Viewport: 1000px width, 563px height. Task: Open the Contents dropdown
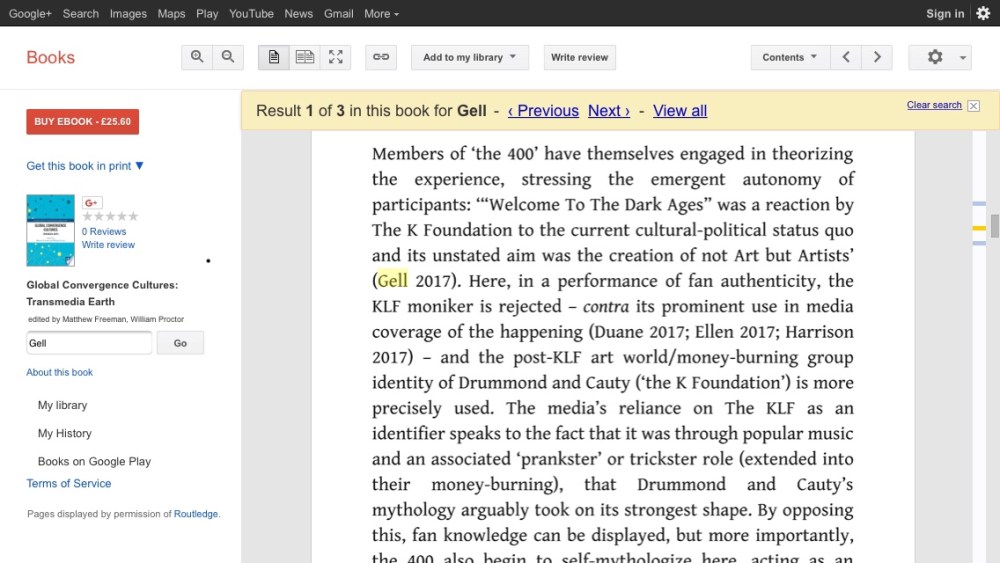(x=790, y=57)
